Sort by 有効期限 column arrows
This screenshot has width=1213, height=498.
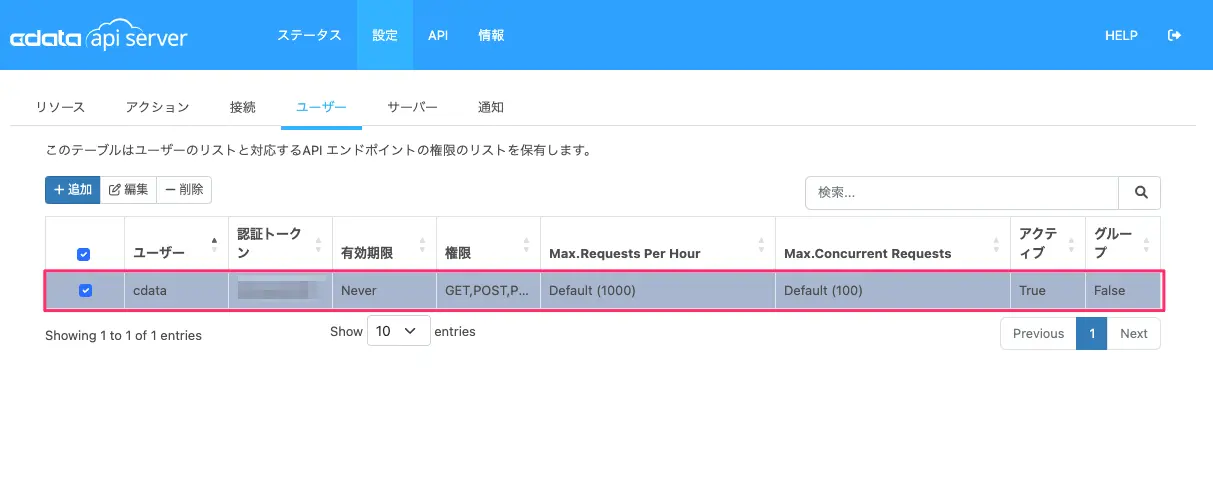pyautogui.click(x=422, y=243)
